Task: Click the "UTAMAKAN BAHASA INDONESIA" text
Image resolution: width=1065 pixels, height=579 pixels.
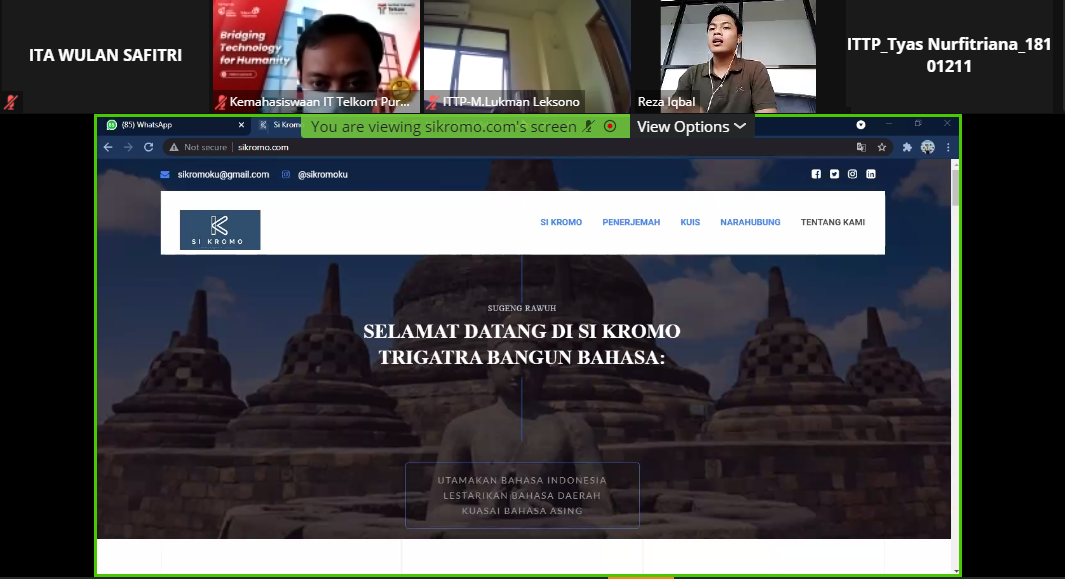Action: click(x=522, y=480)
